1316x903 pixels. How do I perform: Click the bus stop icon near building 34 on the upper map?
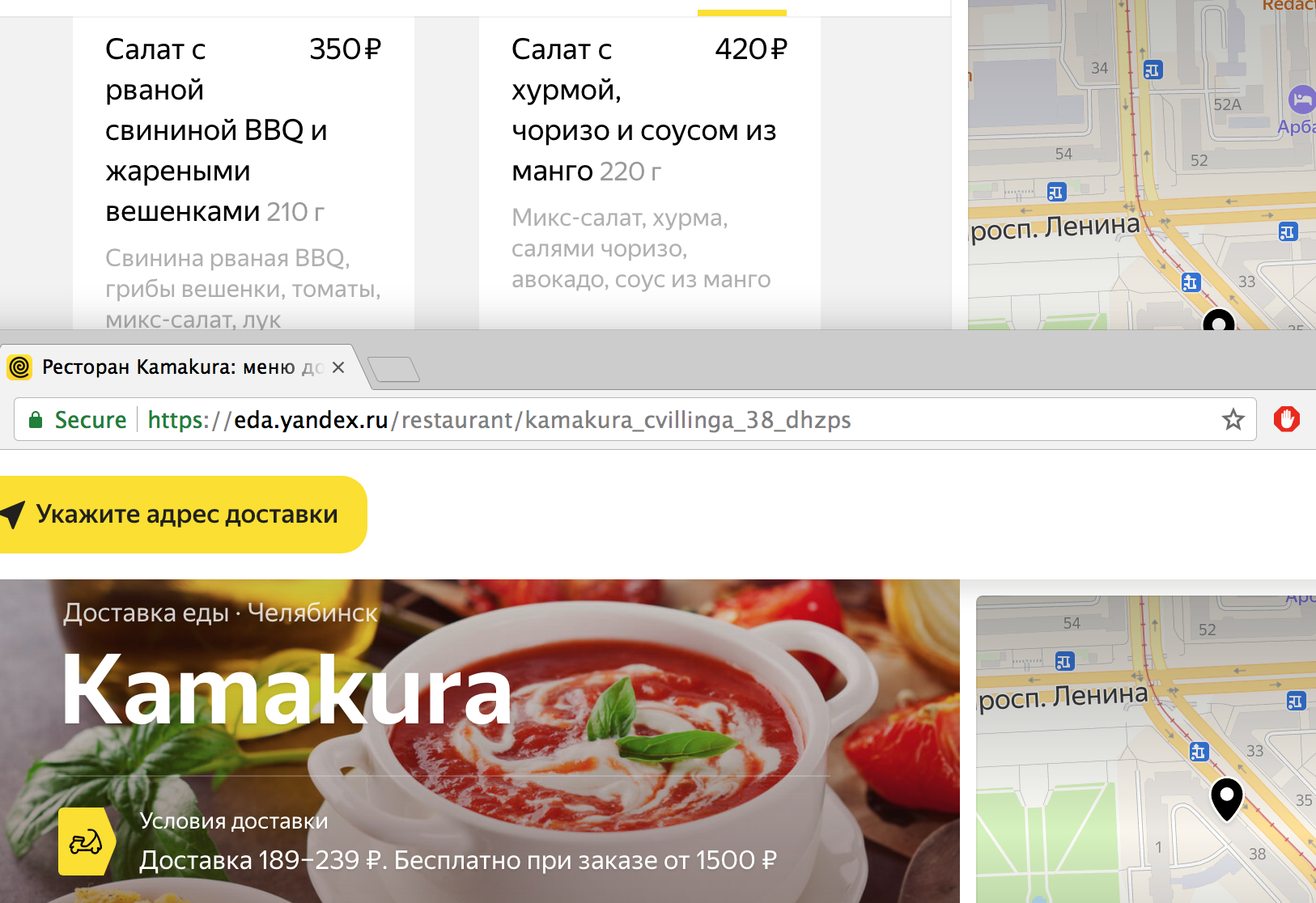pyautogui.click(x=1153, y=70)
